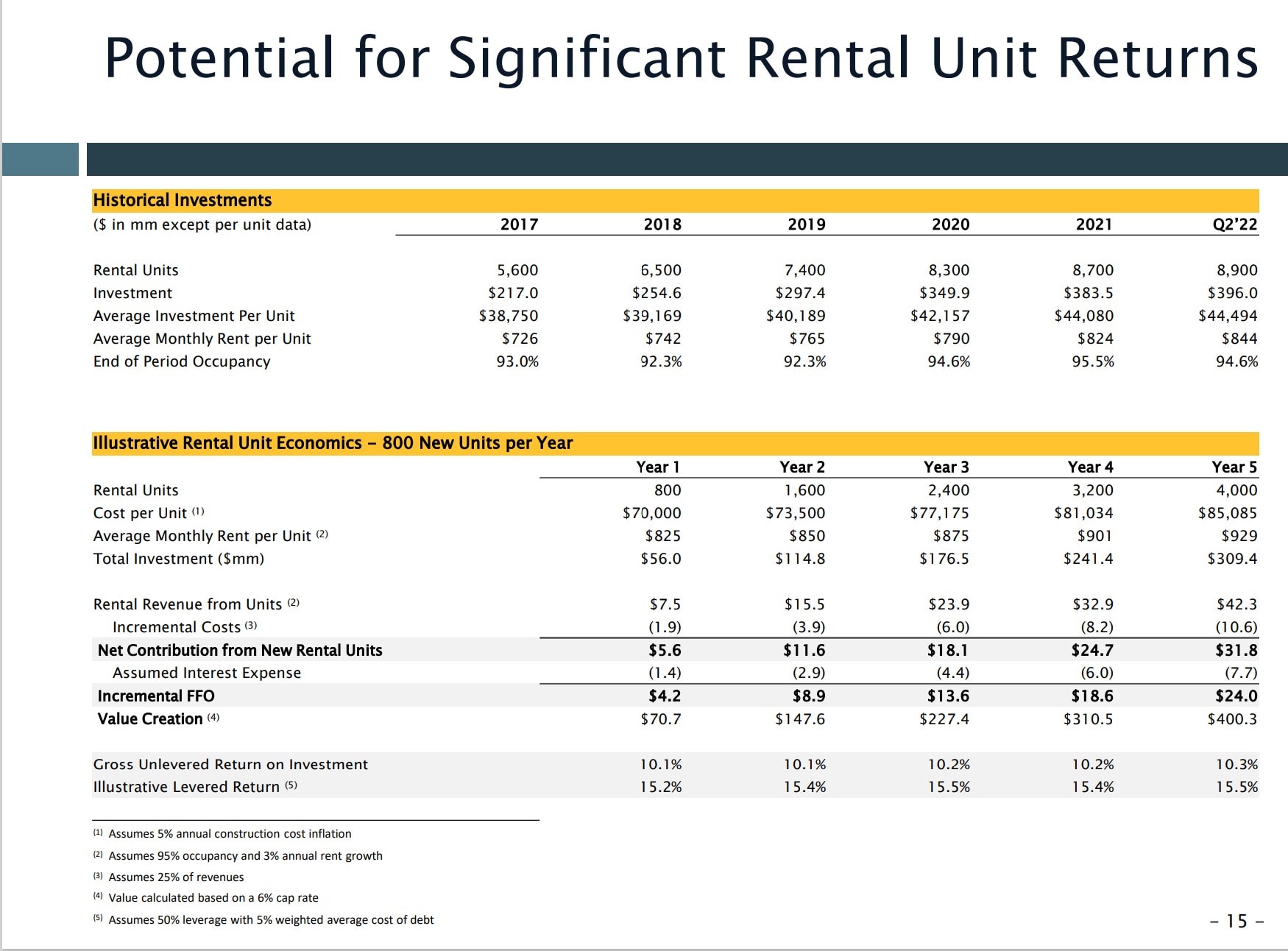Click the 'End of Period Occupancy' row label
This screenshot has height=951, width=1288.
(182, 361)
